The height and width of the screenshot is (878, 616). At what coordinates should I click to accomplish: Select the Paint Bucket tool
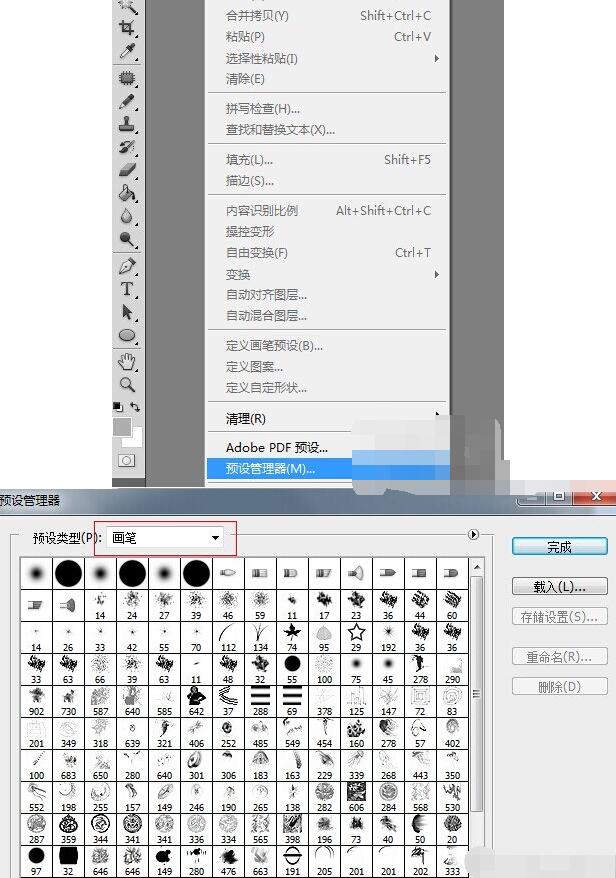click(128, 193)
